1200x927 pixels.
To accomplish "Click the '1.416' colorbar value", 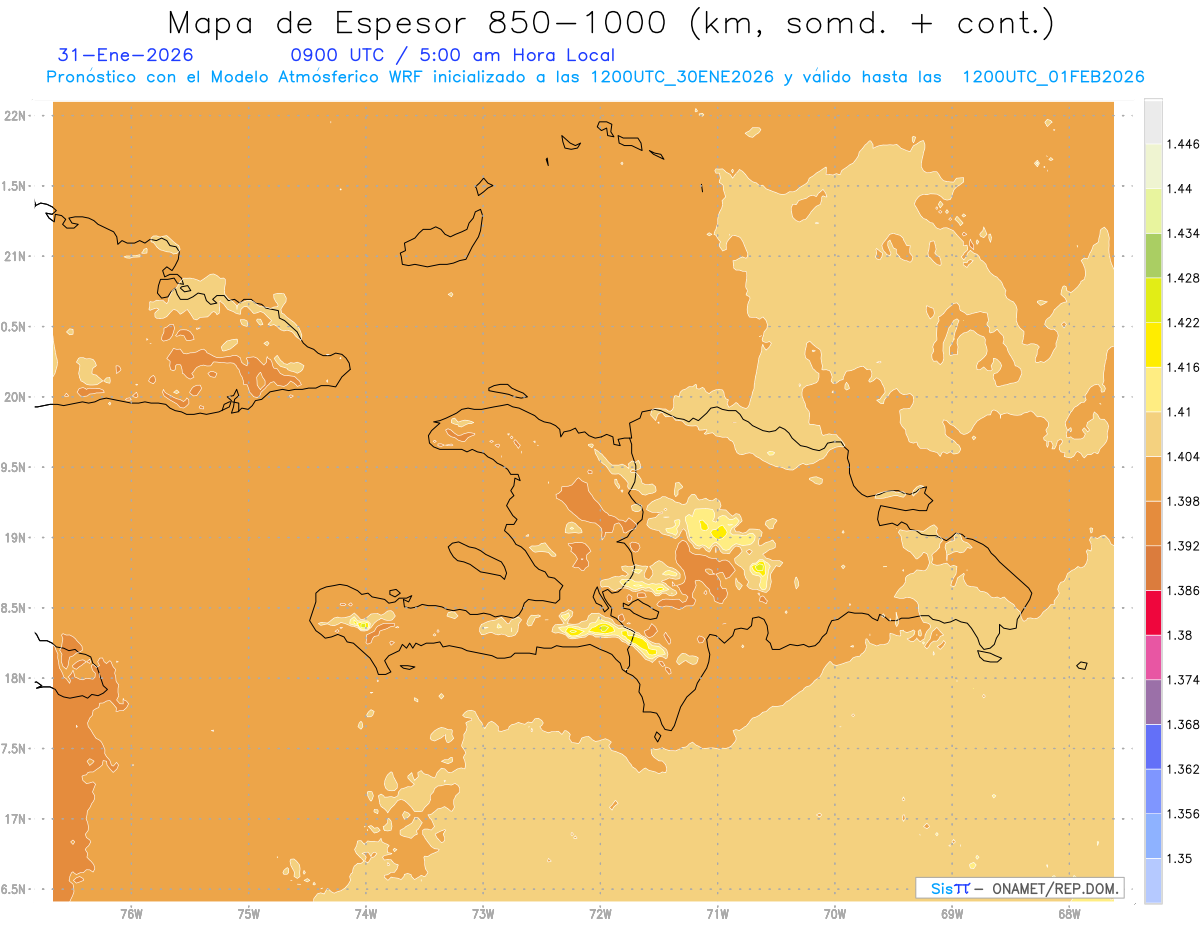I will tap(1183, 368).
